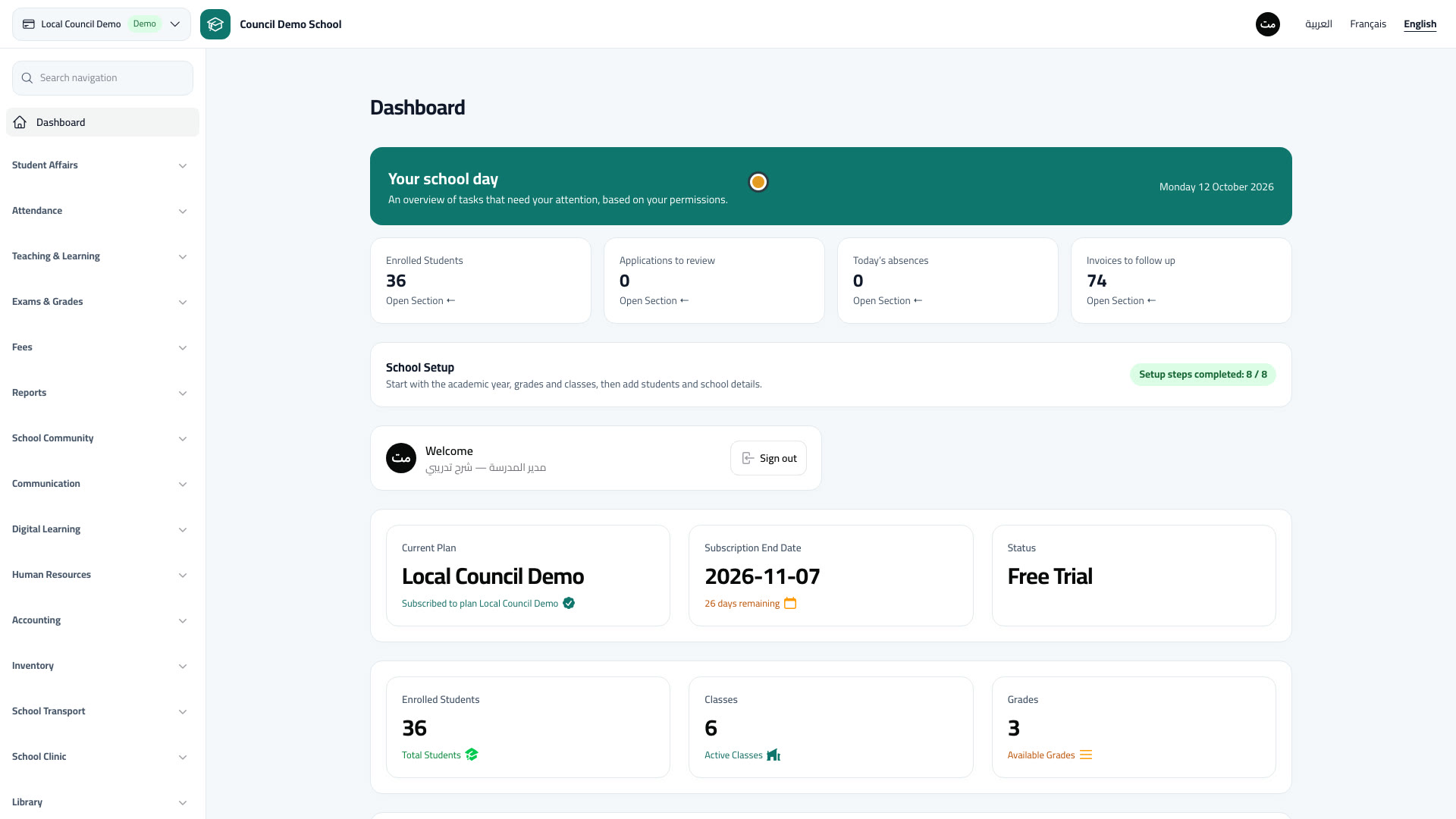
Task: Switch language to العربية
Action: point(1318,24)
